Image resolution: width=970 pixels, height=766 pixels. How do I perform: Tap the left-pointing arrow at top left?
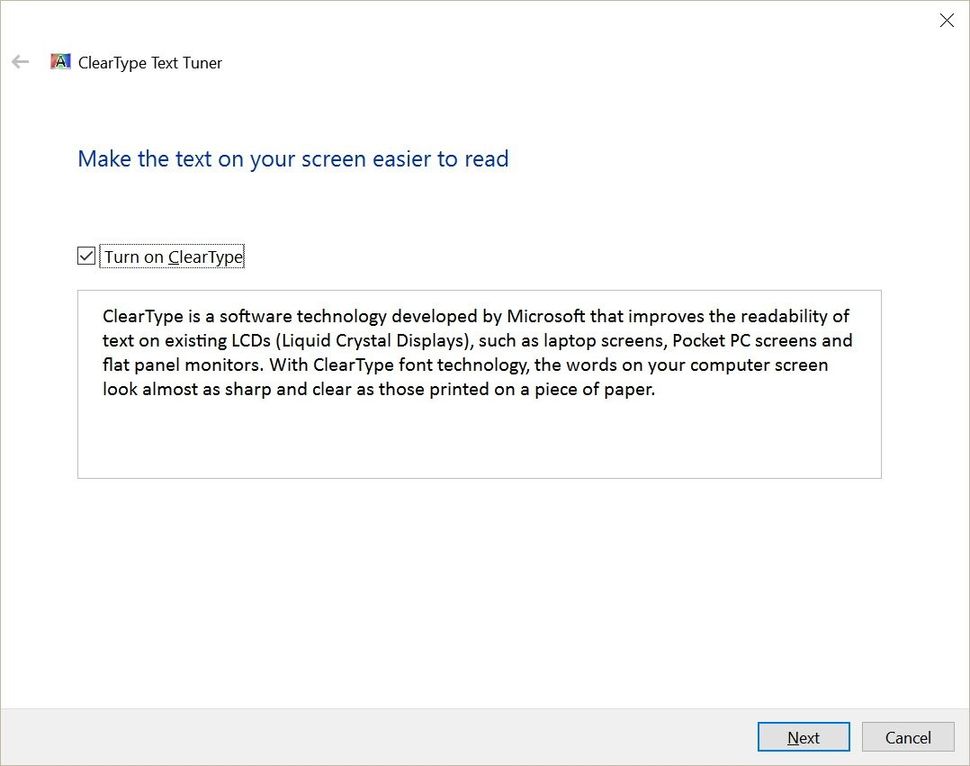[x=20, y=61]
